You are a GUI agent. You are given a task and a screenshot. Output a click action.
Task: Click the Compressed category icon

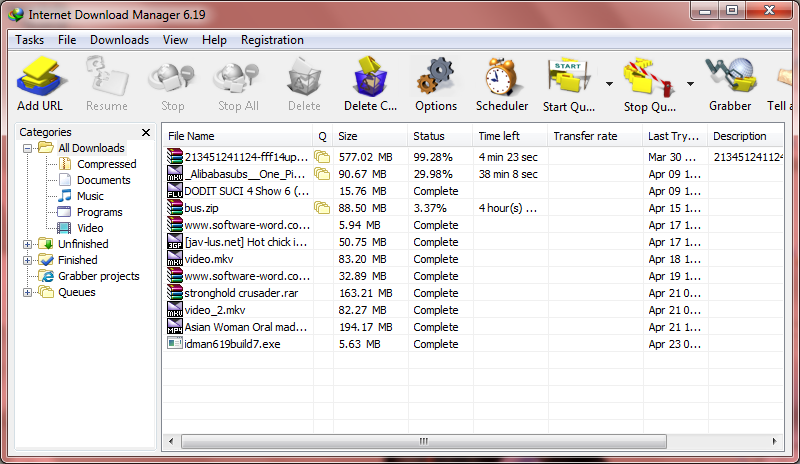pyautogui.click(x=65, y=164)
